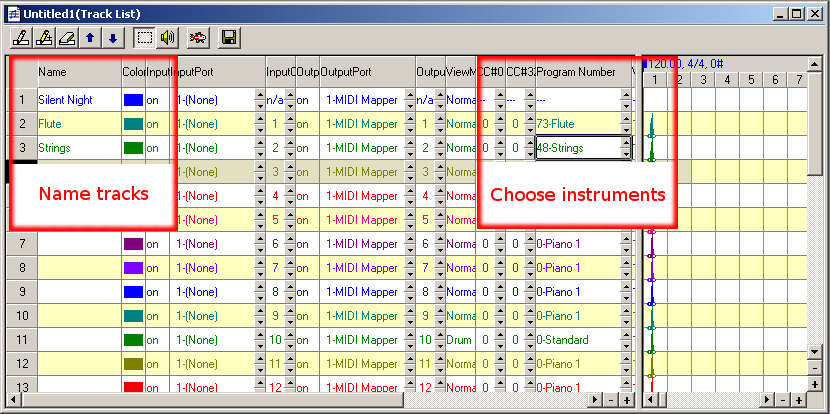
Task: Toggle input 'on' for track 11
Action: tap(156, 340)
